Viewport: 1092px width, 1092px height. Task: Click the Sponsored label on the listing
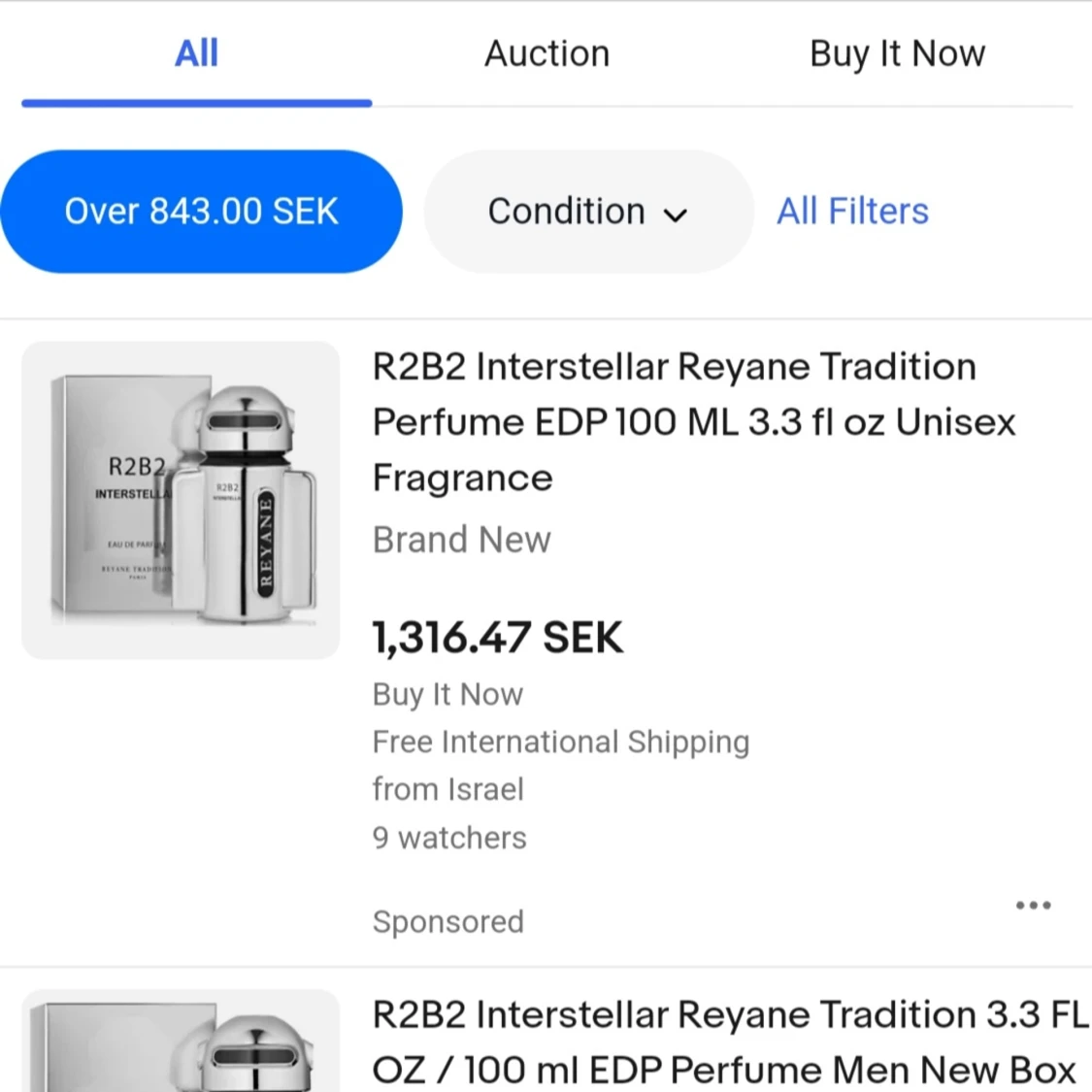point(447,921)
